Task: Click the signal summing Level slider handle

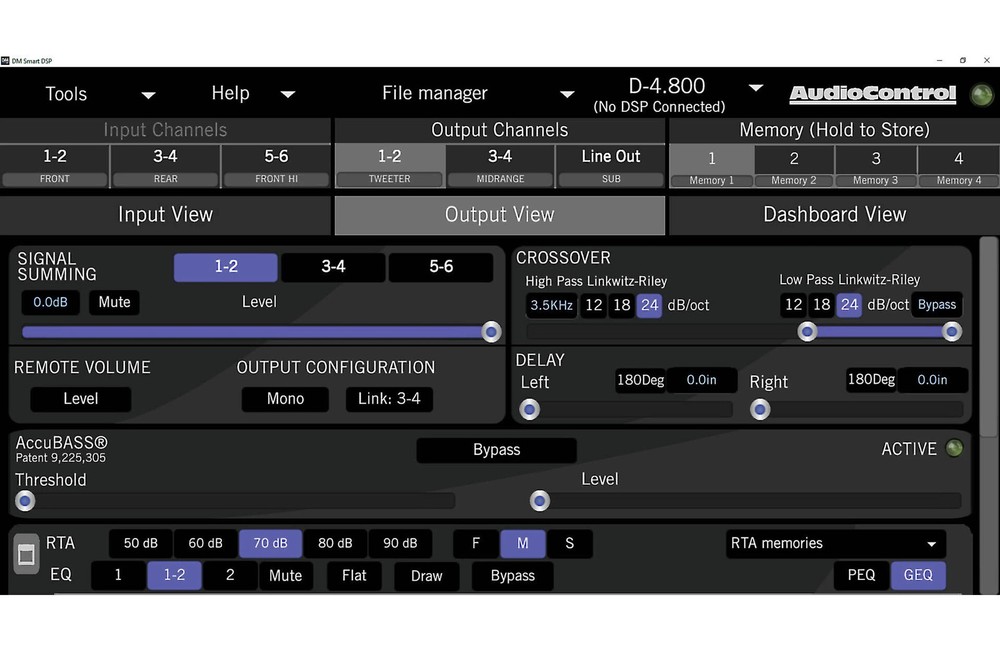Action: tap(491, 332)
